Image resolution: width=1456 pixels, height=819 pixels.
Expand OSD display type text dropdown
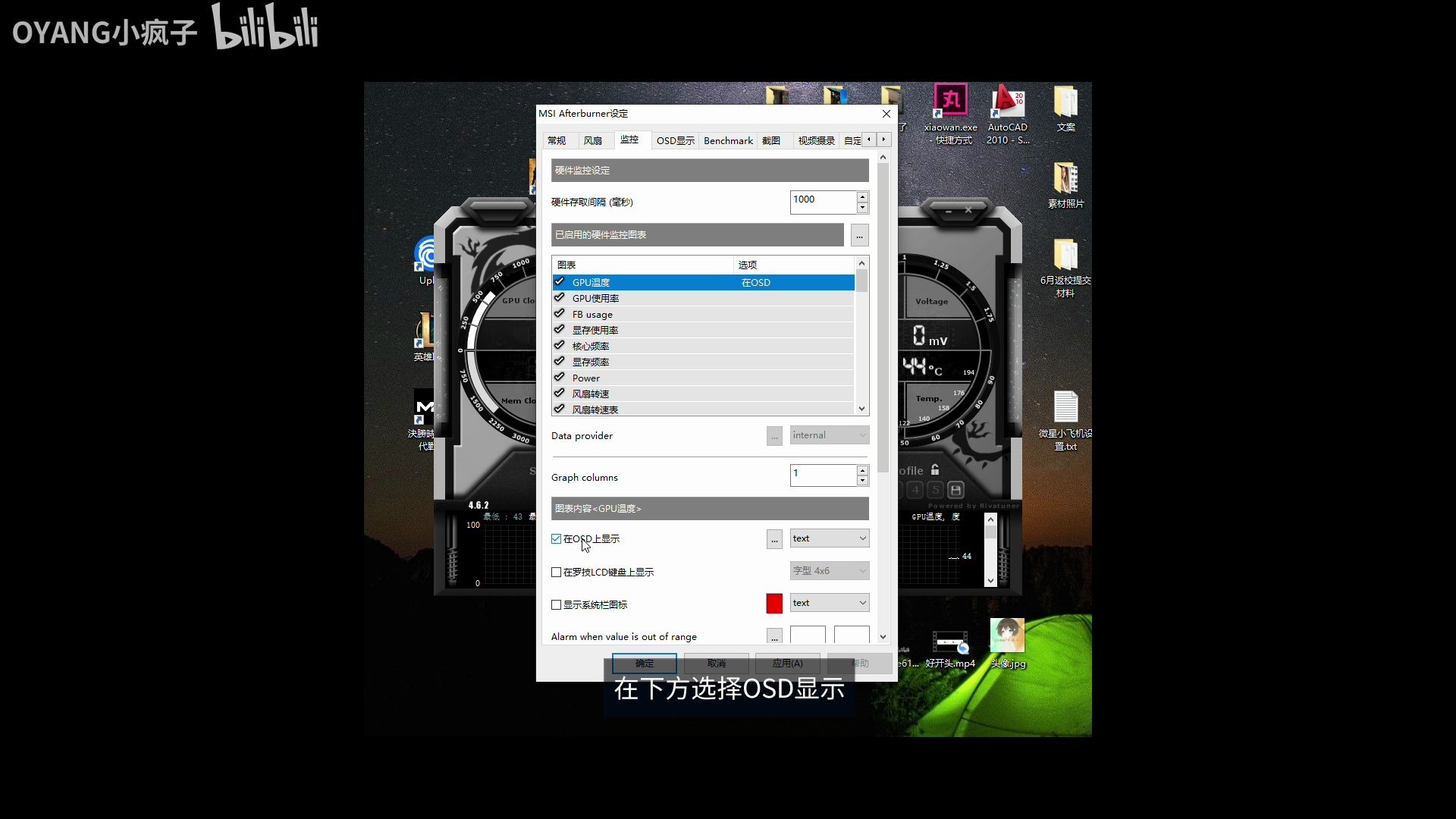coord(830,538)
